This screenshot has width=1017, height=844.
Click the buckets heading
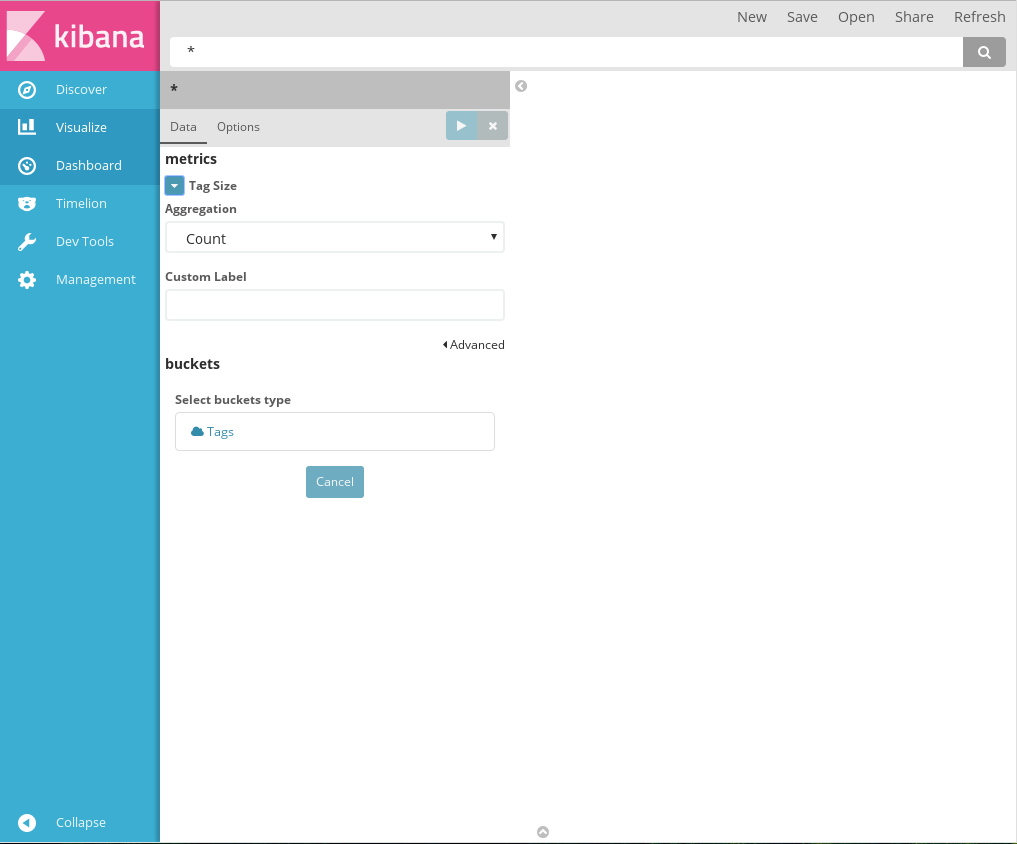(x=193, y=364)
